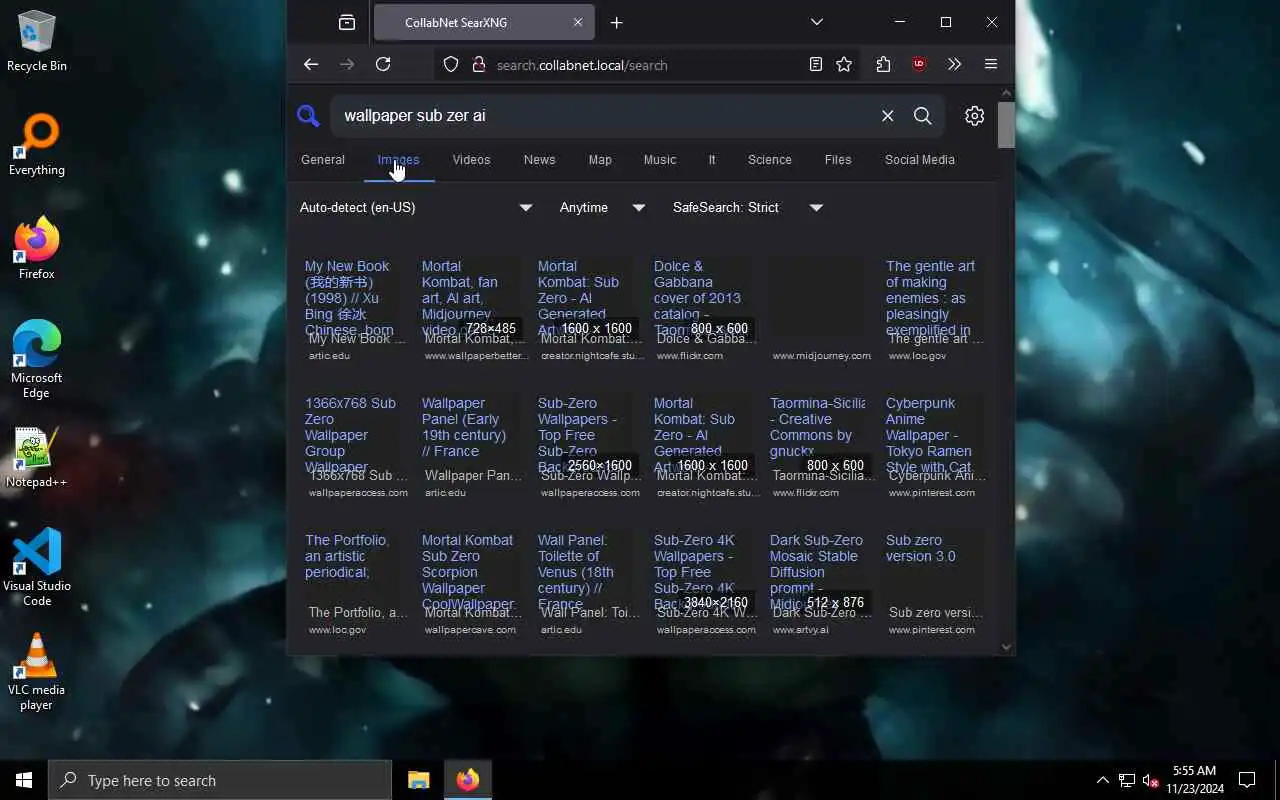Screen dimensions: 1280x800
Task: Open the Recycle Bin desktop icon
Action: click(37, 41)
